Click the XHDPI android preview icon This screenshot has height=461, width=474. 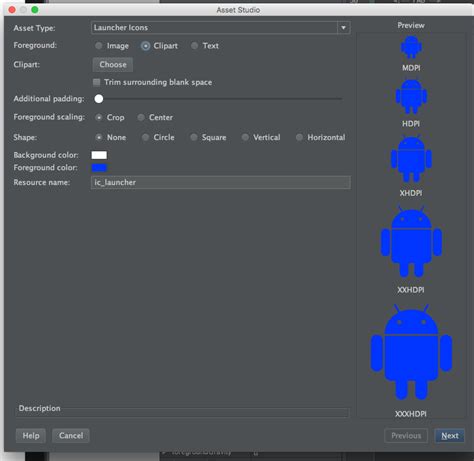pos(411,158)
